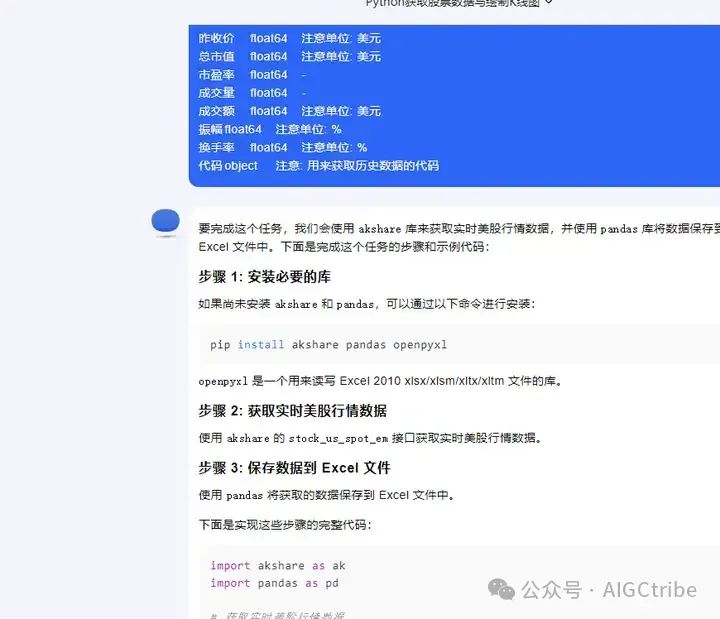This screenshot has height=619, width=720.
Task: Click the line 'Excel 文件中。下面是完成这个任务的步骤和示例代码'
Action: click(x=344, y=247)
